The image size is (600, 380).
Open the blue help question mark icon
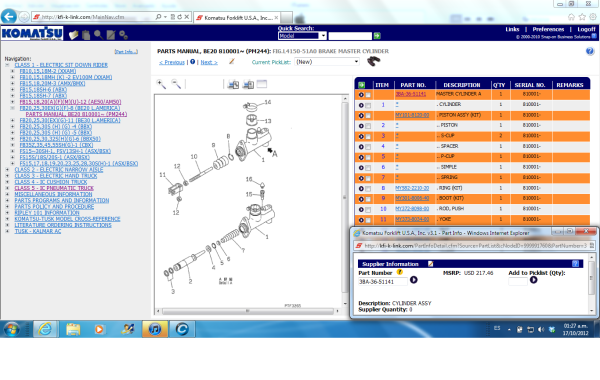pyautogui.click(x=590, y=51)
